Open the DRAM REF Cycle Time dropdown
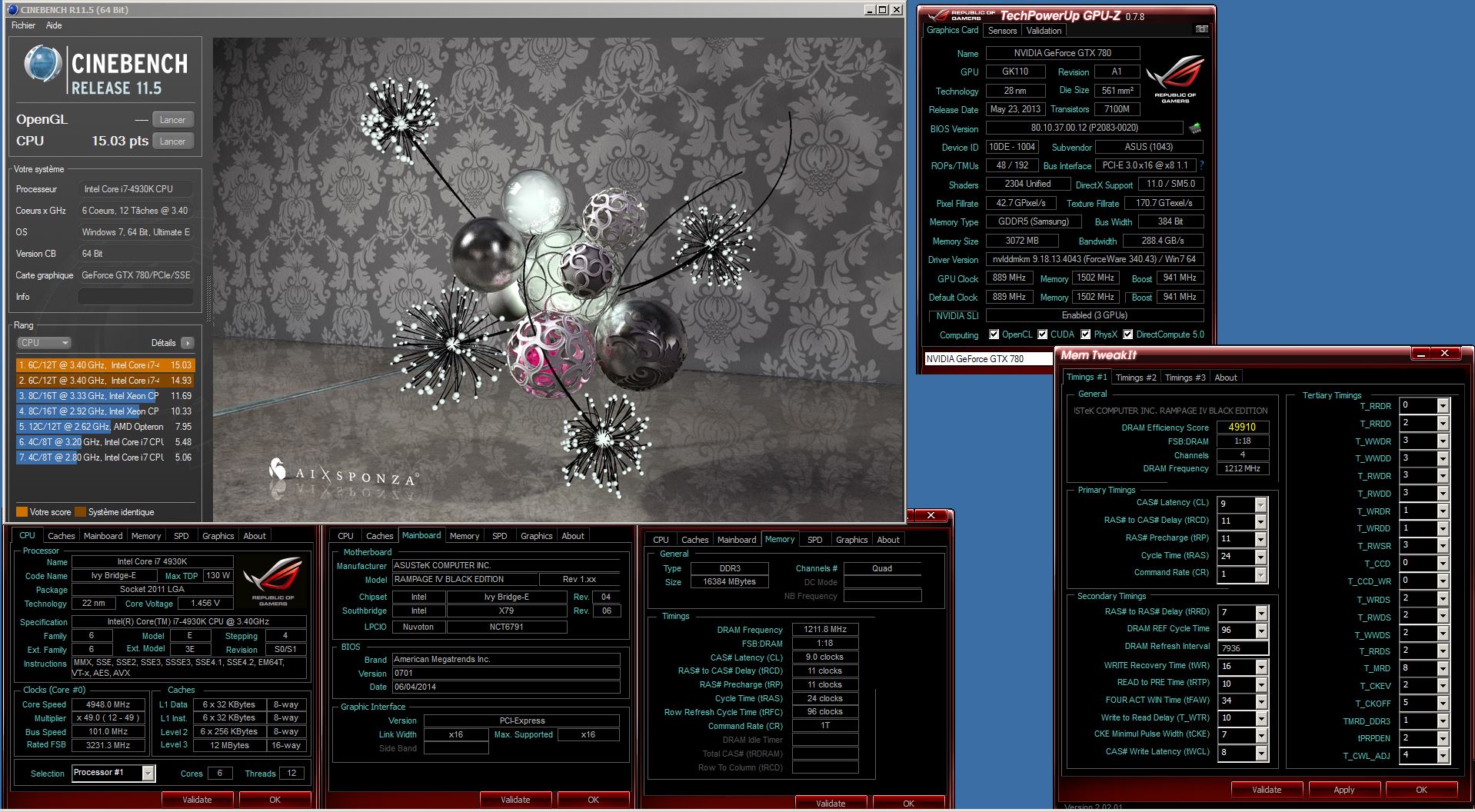Screen dimensions: 1475x812 pos(1261,631)
